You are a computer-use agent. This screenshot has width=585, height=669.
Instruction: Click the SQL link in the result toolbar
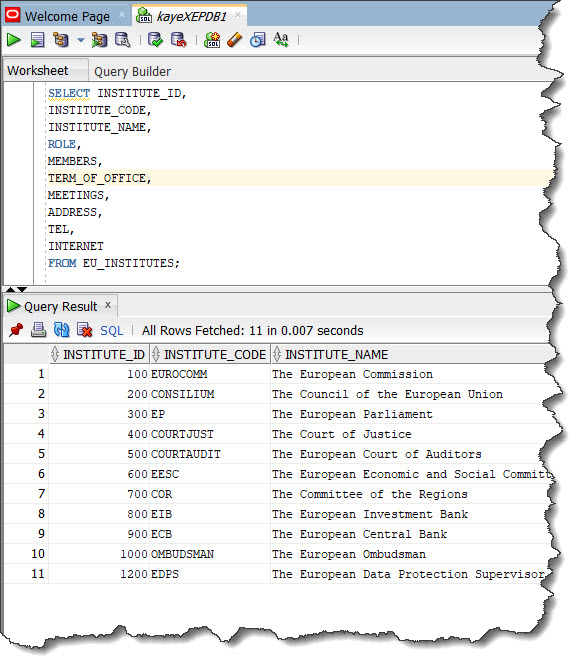pyautogui.click(x=111, y=331)
